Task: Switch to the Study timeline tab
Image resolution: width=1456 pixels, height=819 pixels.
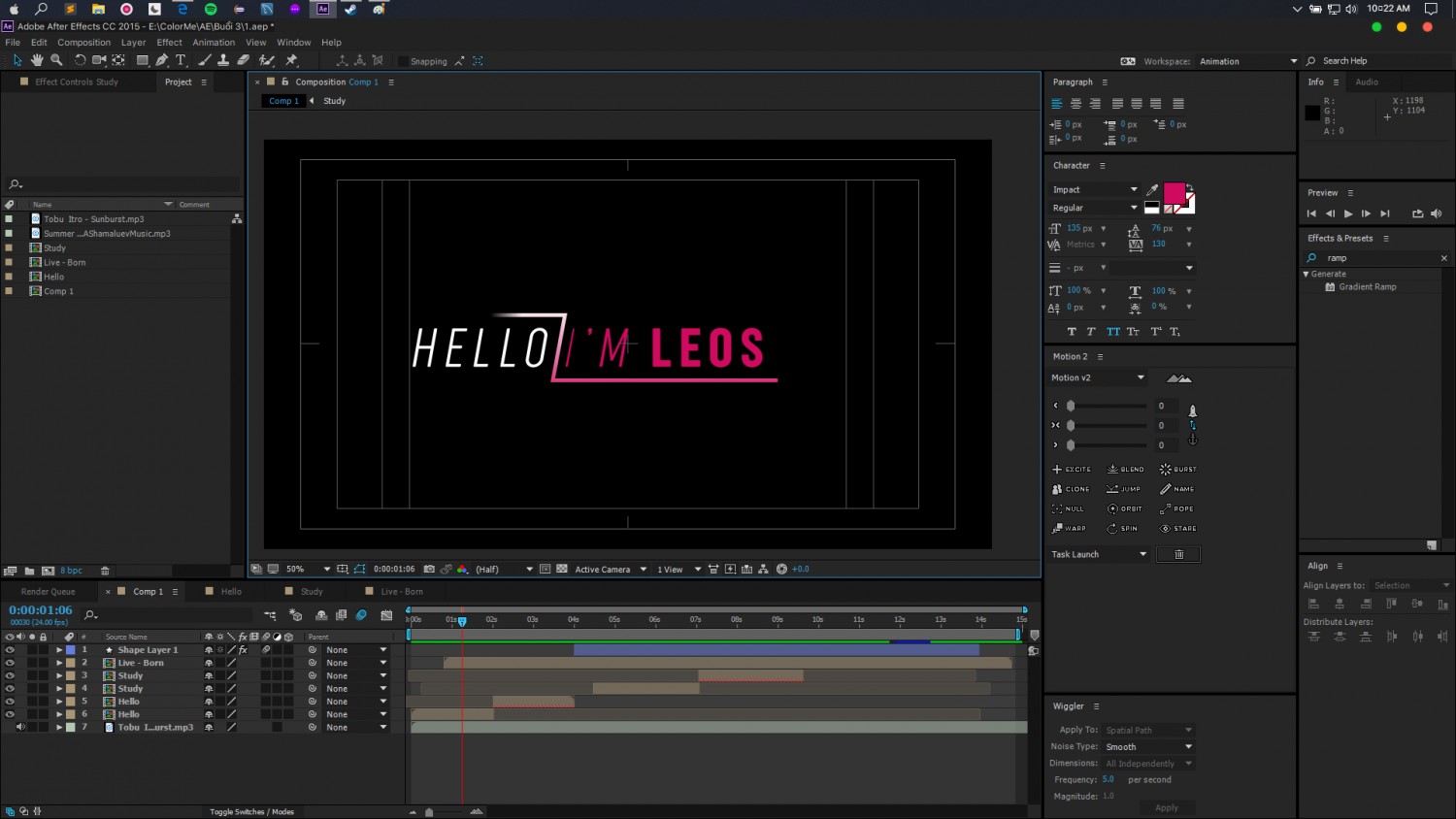Action: tap(311, 591)
